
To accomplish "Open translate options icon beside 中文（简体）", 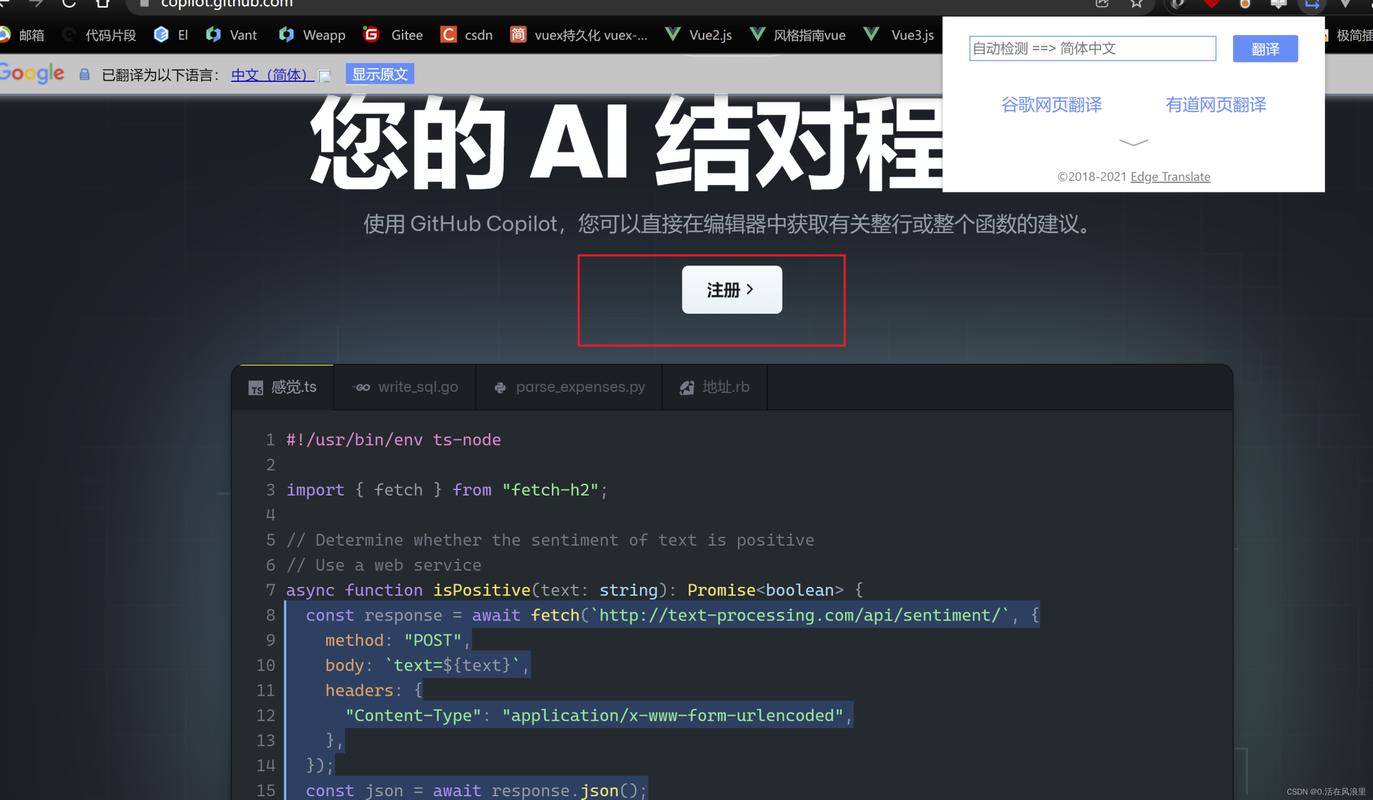I will pyautogui.click(x=324, y=76).
